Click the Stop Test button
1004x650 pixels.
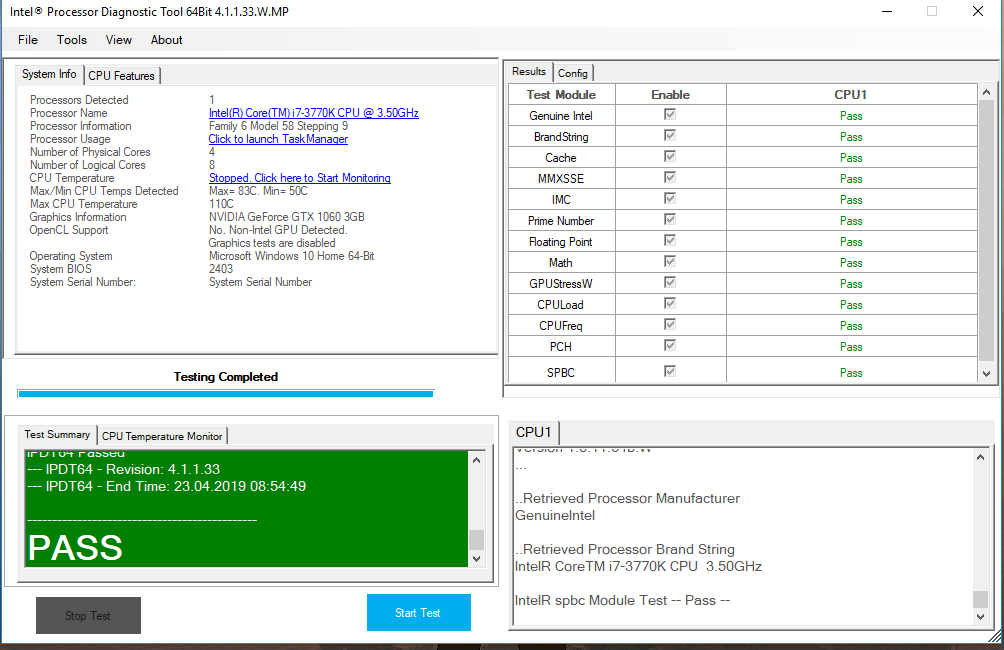pos(88,615)
